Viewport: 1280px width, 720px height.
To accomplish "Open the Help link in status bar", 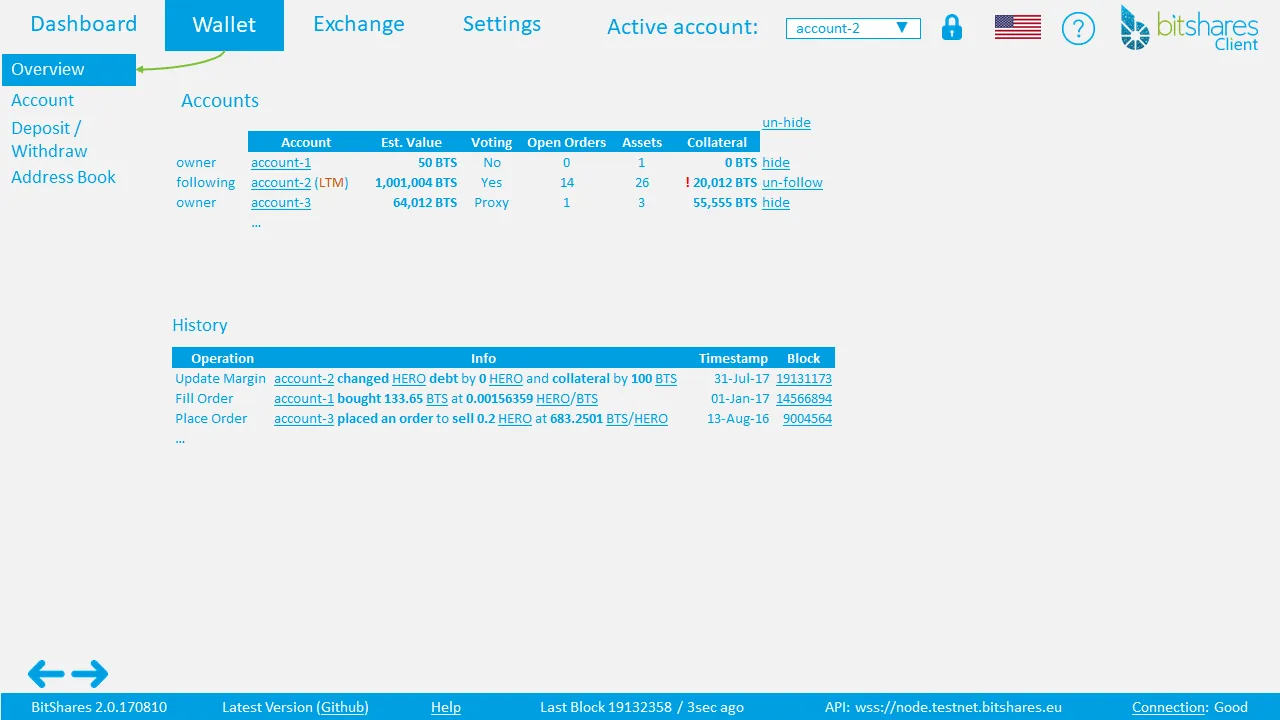I will pyautogui.click(x=446, y=707).
